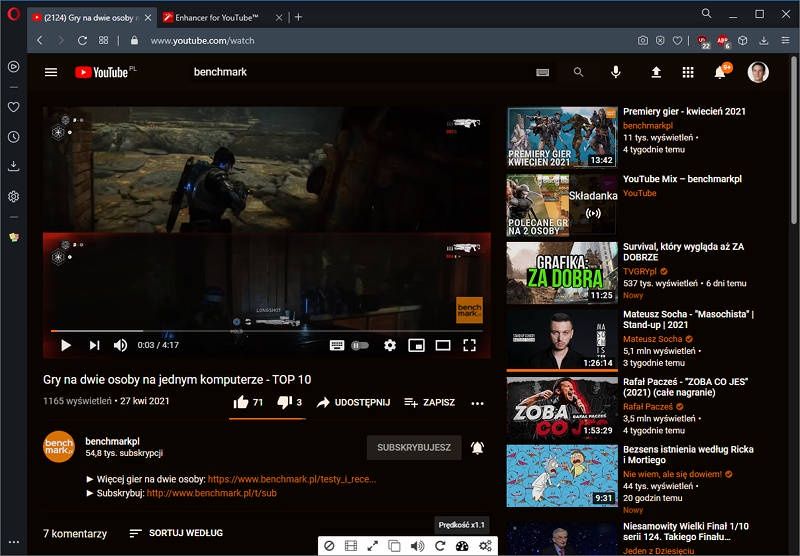Enable theater mode view

(x=443, y=345)
